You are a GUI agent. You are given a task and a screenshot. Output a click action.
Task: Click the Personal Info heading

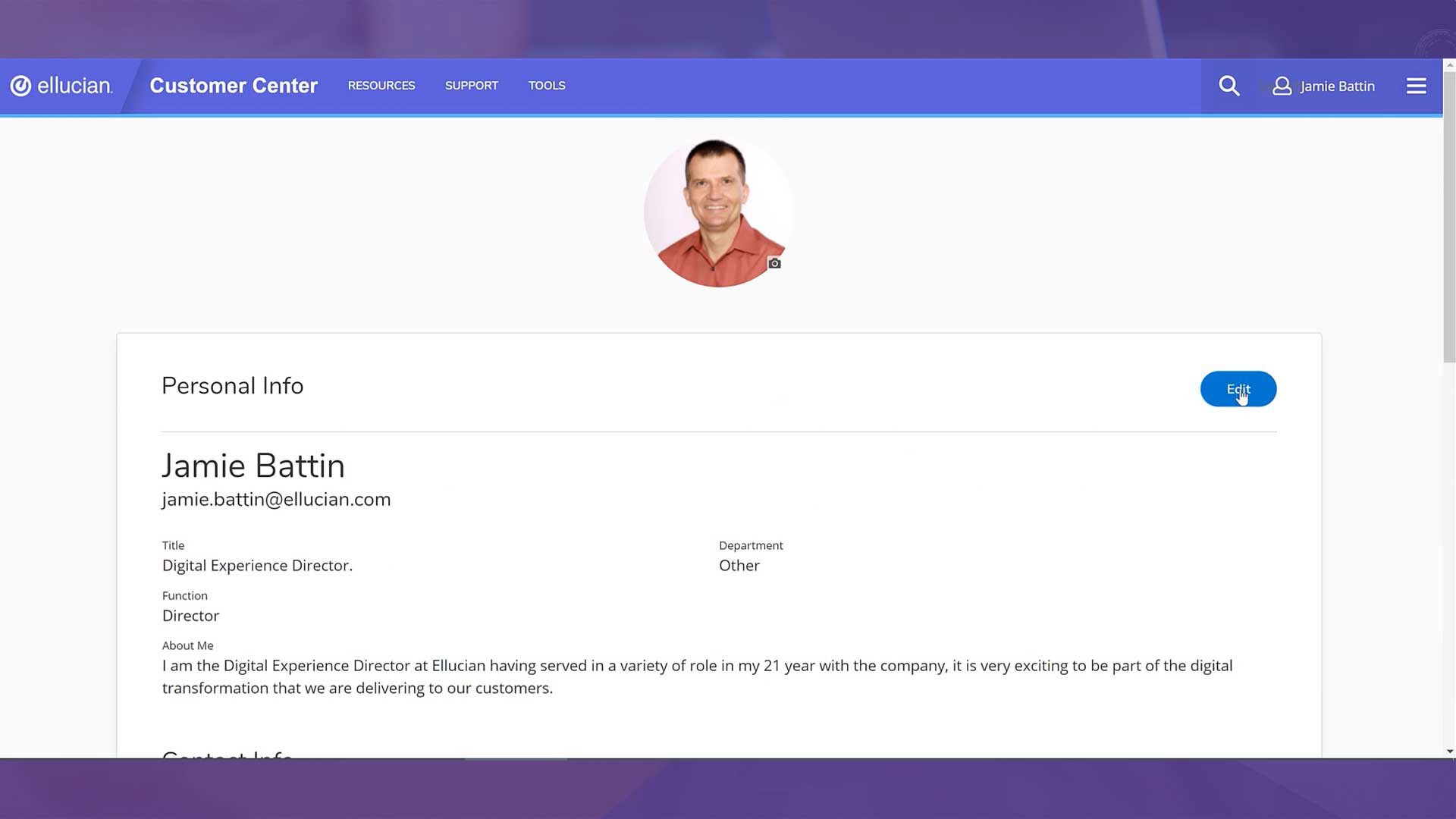232,385
